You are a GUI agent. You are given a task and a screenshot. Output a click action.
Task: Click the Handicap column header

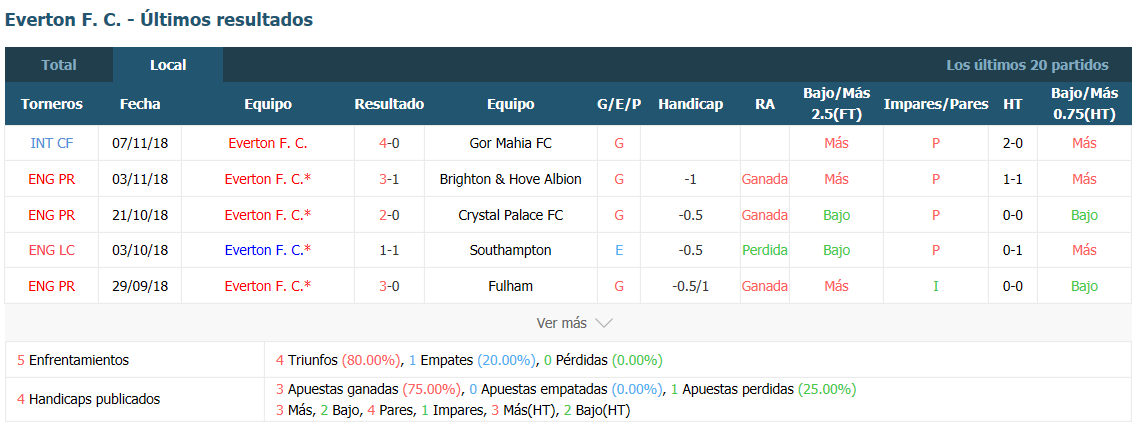(x=690, y=104)
